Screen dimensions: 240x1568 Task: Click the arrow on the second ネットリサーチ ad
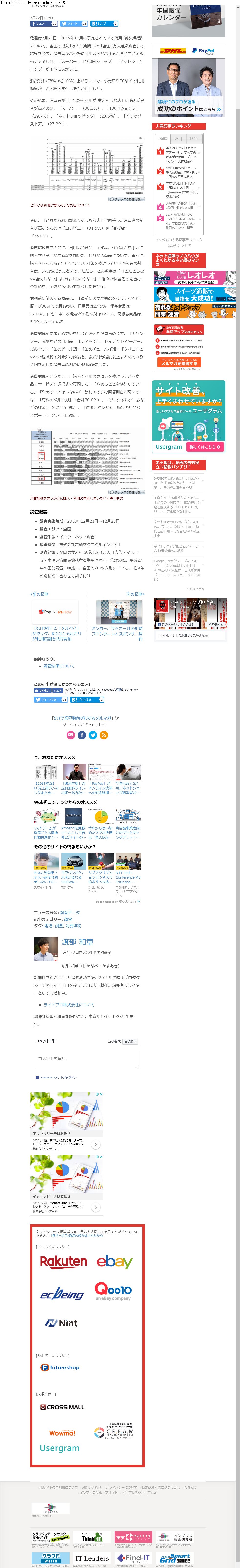point(96,1207)
